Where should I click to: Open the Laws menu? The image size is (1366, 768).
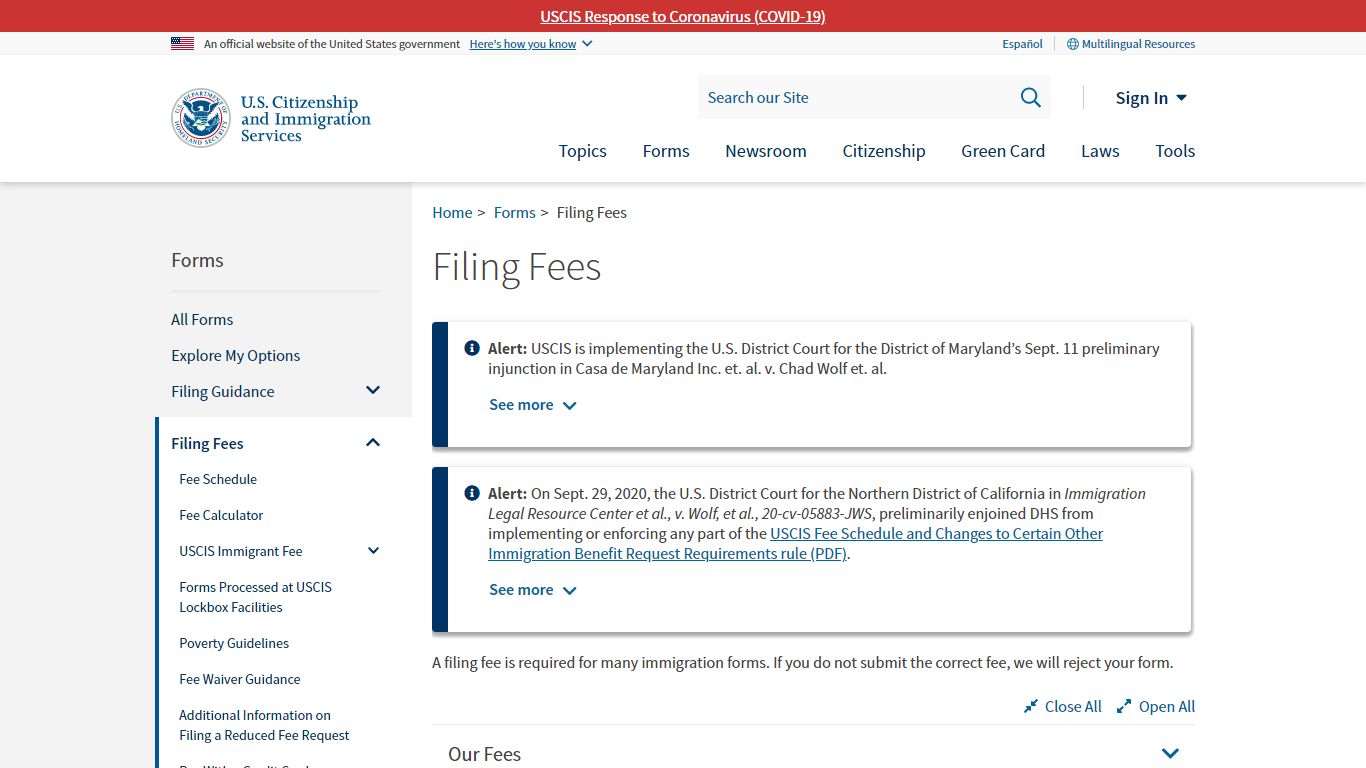(x=1100, y=151)
